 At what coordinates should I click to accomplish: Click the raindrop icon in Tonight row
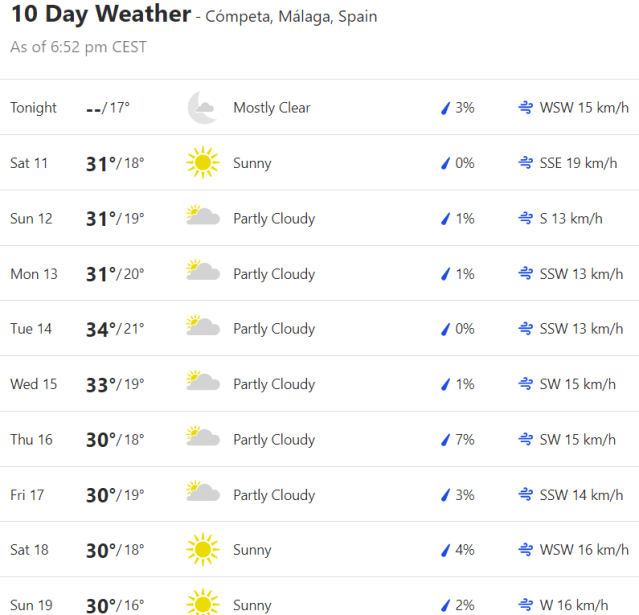coord(447,107)
